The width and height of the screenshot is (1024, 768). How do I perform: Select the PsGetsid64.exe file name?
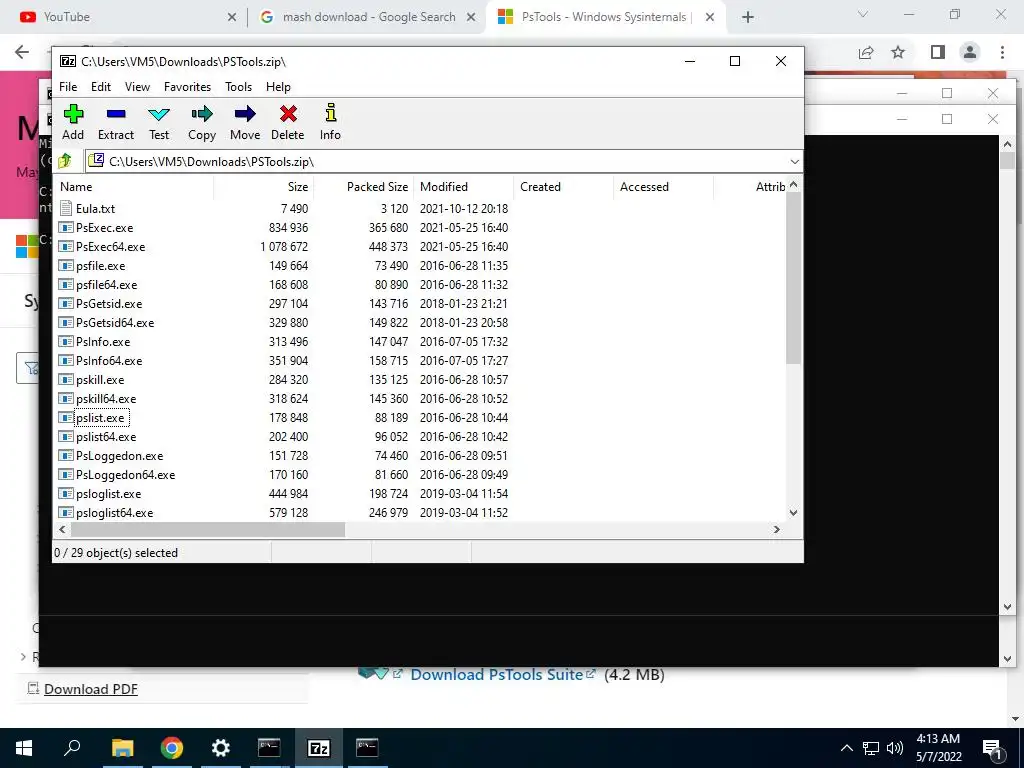115,323
